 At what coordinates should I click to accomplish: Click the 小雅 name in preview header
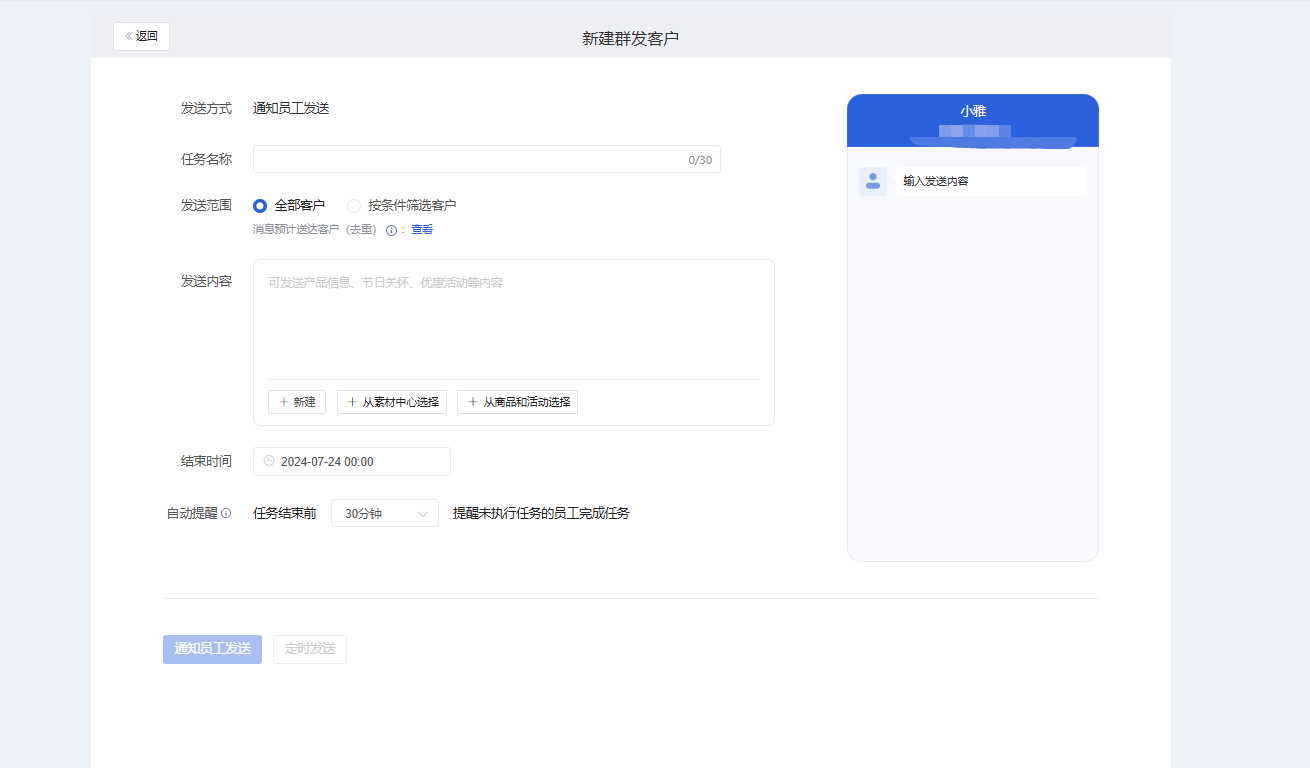tap(973, 111)
